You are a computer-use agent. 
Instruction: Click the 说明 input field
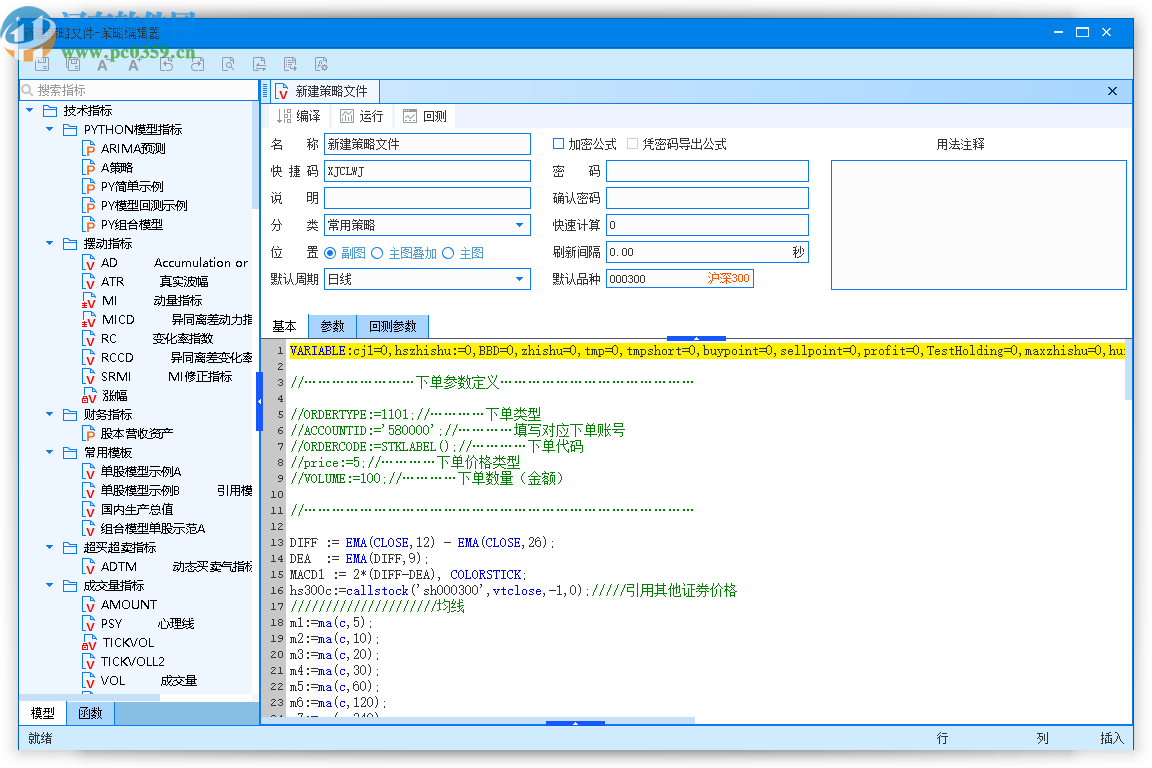click(x=427, y=198)
